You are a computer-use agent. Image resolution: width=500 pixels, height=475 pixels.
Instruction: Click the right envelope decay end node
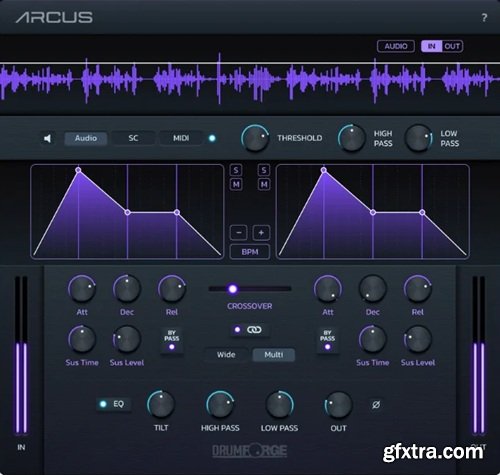pyautogui.click(x=373, y=212)
